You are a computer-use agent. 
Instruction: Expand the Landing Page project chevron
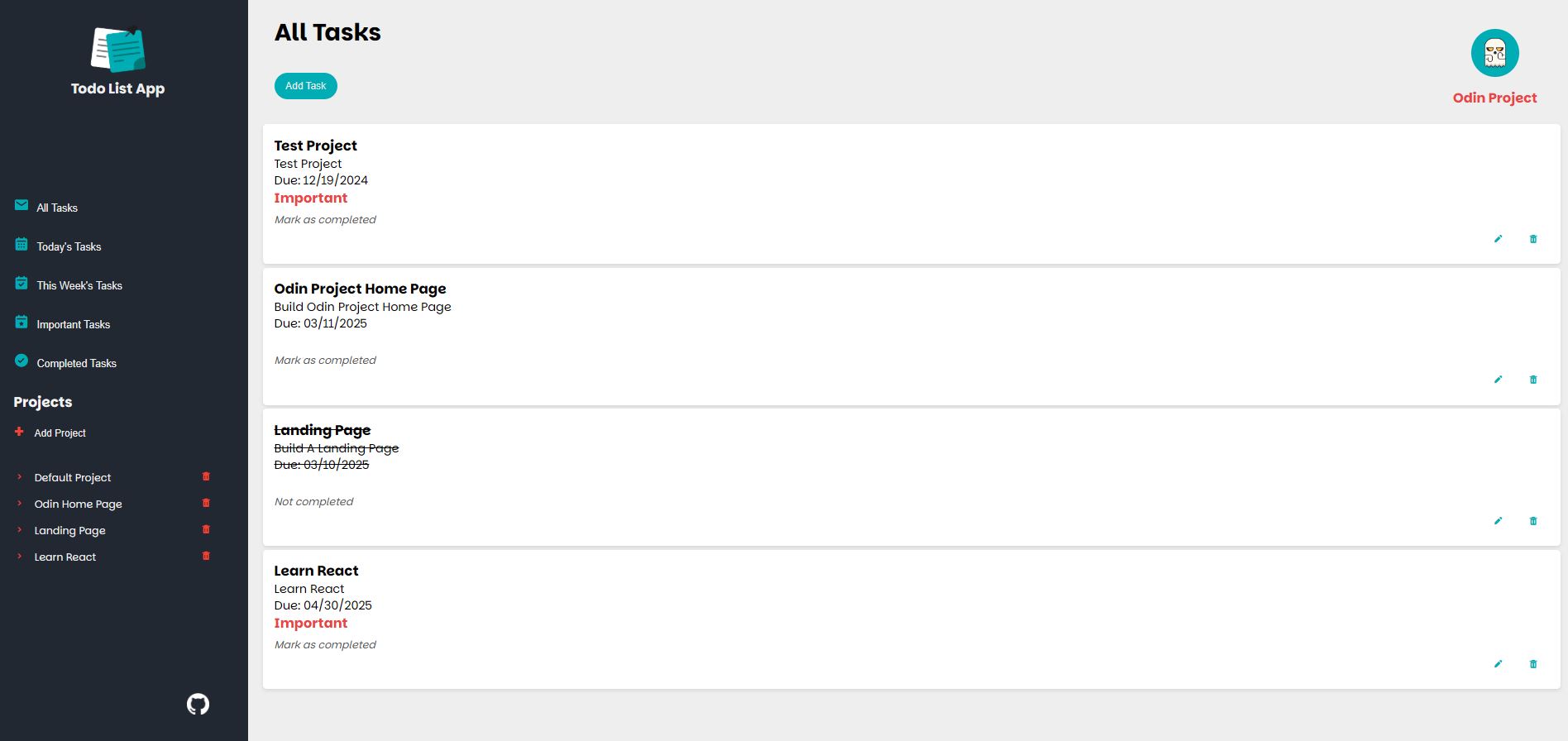point(20,530)
